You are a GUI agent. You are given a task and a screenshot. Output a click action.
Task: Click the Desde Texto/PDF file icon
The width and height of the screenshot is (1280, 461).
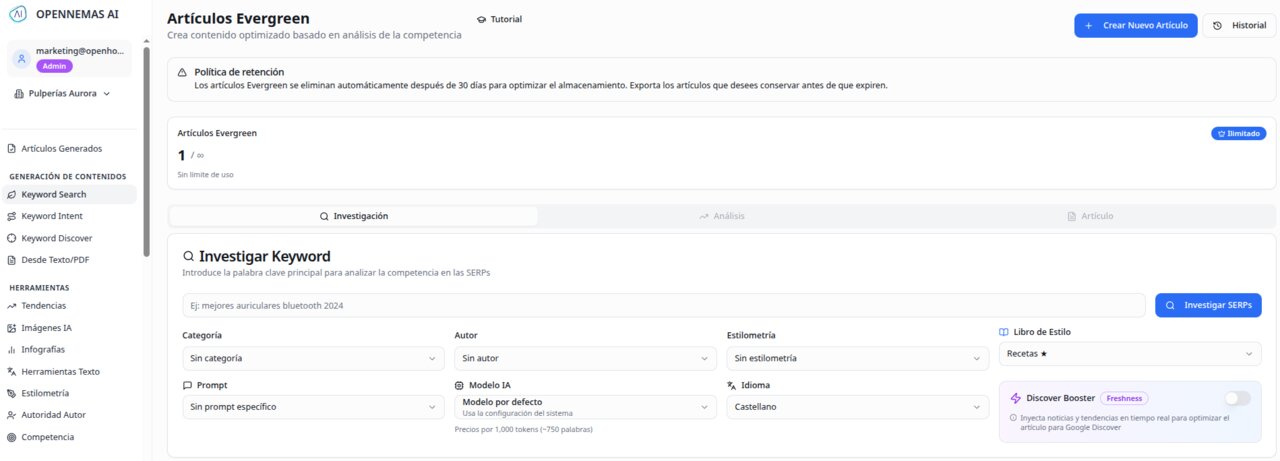tap(12, 260)
